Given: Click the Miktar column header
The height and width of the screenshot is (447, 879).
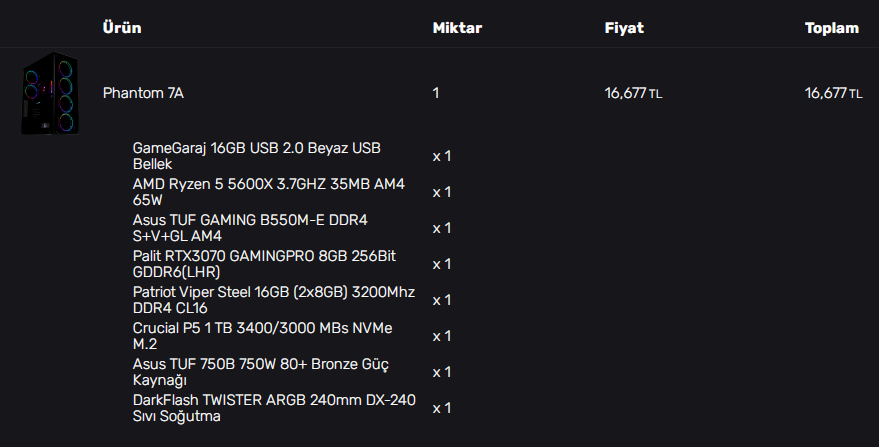Looking at the screenshot, I should [457, 28].
